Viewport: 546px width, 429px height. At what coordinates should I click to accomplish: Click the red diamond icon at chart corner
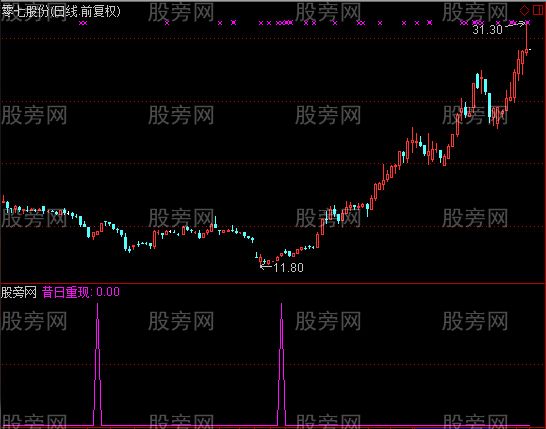(x=524, y=10)
